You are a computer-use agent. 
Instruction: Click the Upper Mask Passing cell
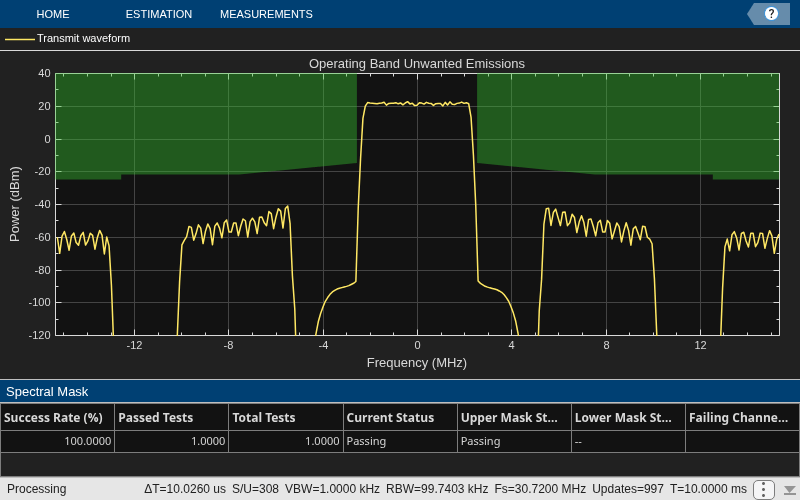click(x=514, y=441)
